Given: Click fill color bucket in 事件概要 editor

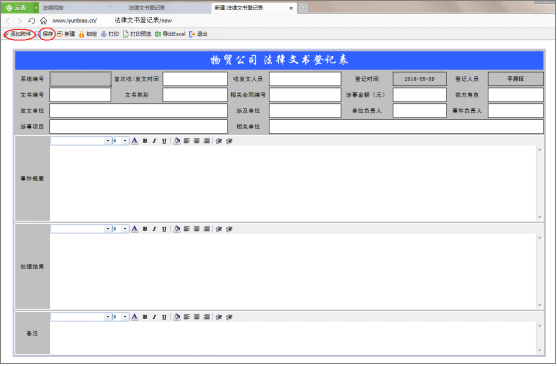Looking at the screenshot, I should [x=177, y=141].
